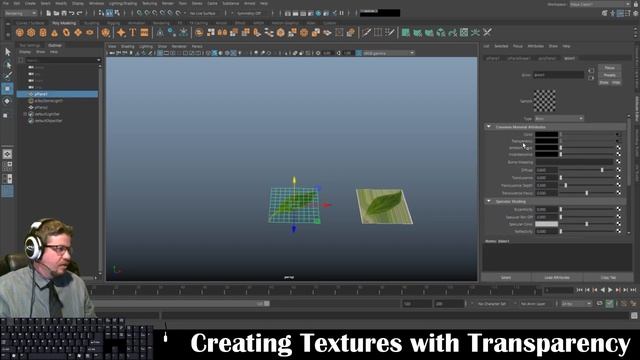Select the Move tool in toolbox
640x360 pixels.
8,89
